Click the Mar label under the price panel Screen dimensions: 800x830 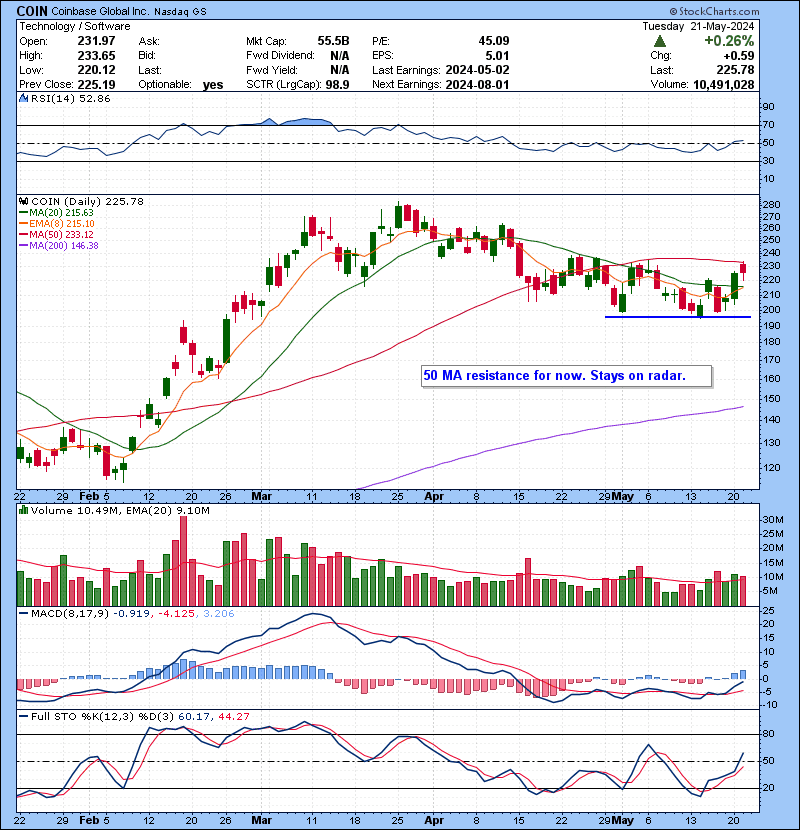tap(262, 497)
